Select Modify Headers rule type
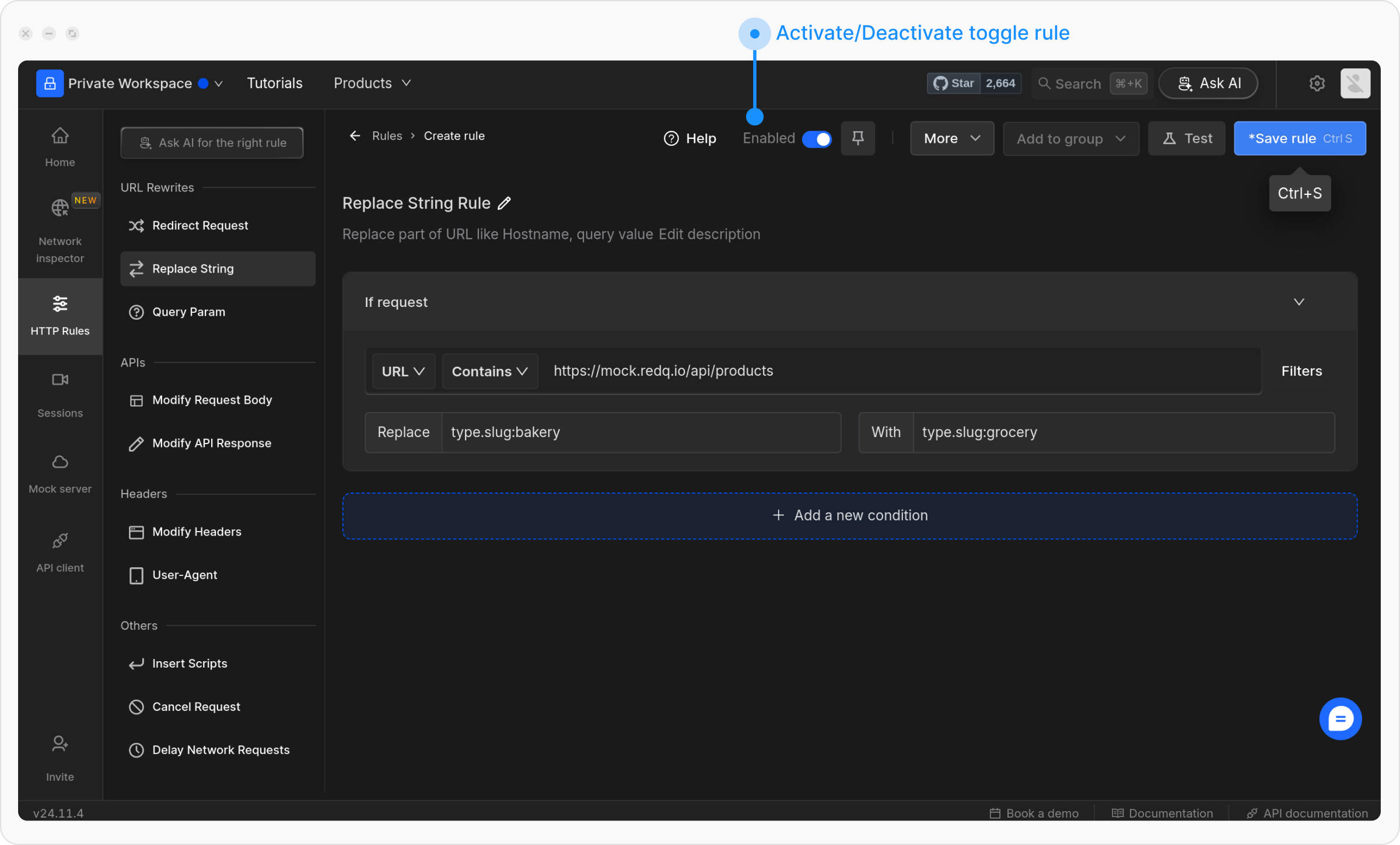The width and height of the screenshot is (1400, 845). pos(197,532)
